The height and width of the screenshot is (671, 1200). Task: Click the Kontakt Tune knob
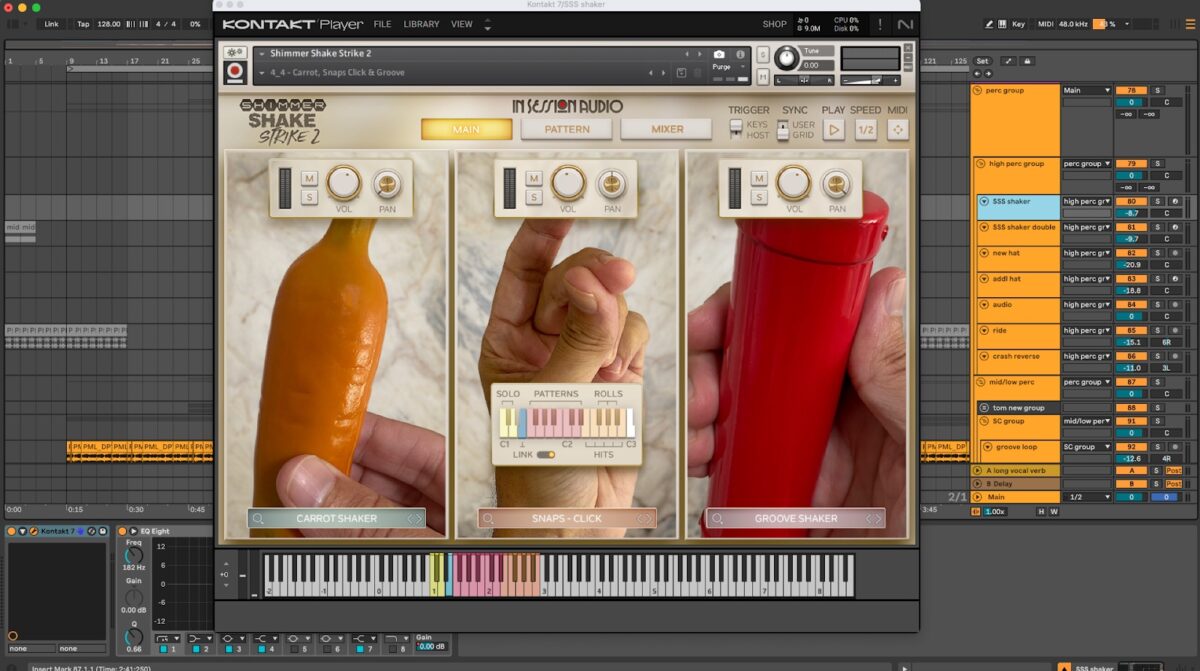786,59
